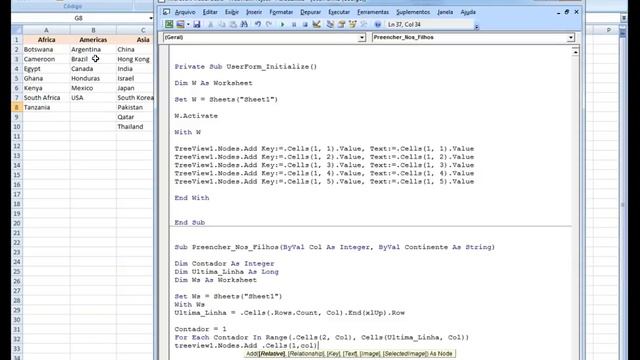Click the Paste toolbar icon
The height and width of the screenshot is (360, 640).
click(x=233, y=24)
